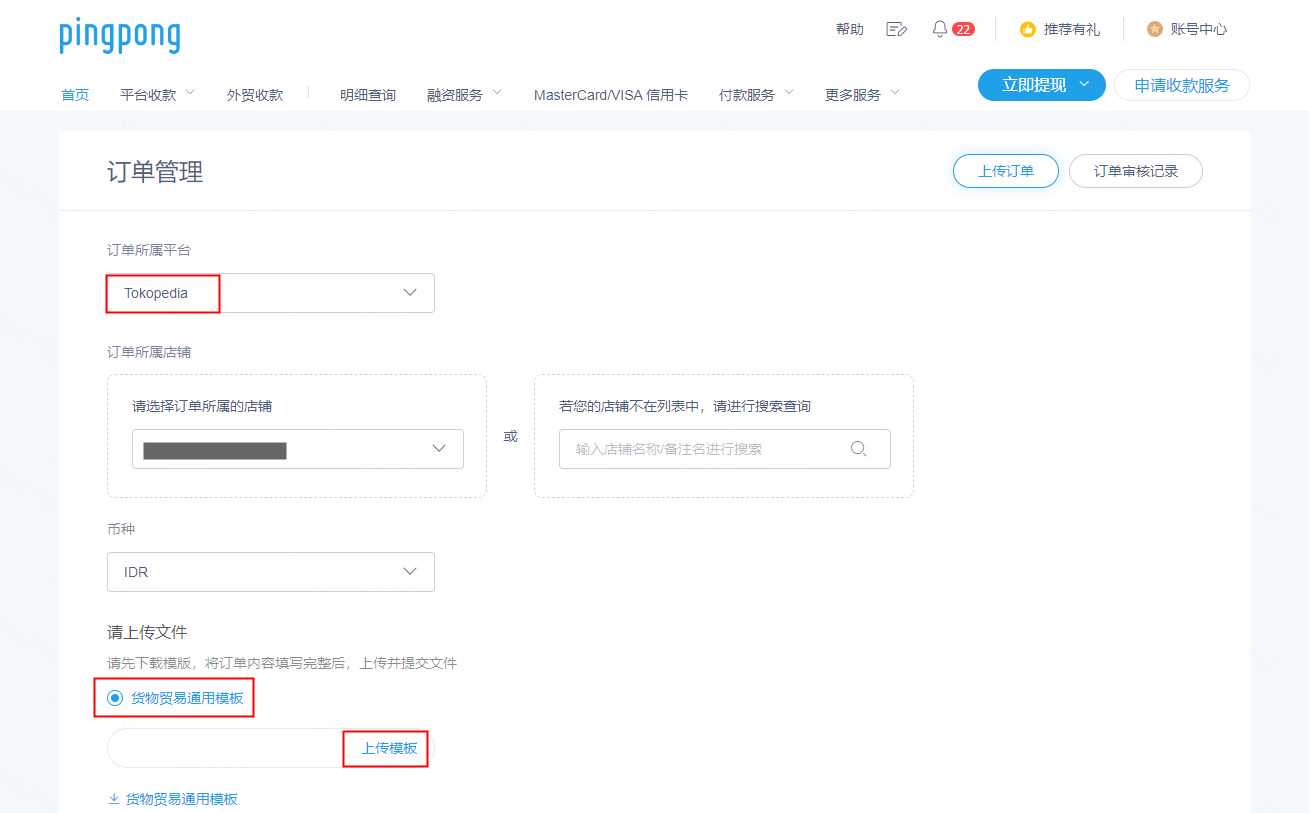Image resolution: width=1309 pixels, height=813 pixels.
Task: Open MasterCard/VISA 信用卡 menu item
Action: coord(611,95)
